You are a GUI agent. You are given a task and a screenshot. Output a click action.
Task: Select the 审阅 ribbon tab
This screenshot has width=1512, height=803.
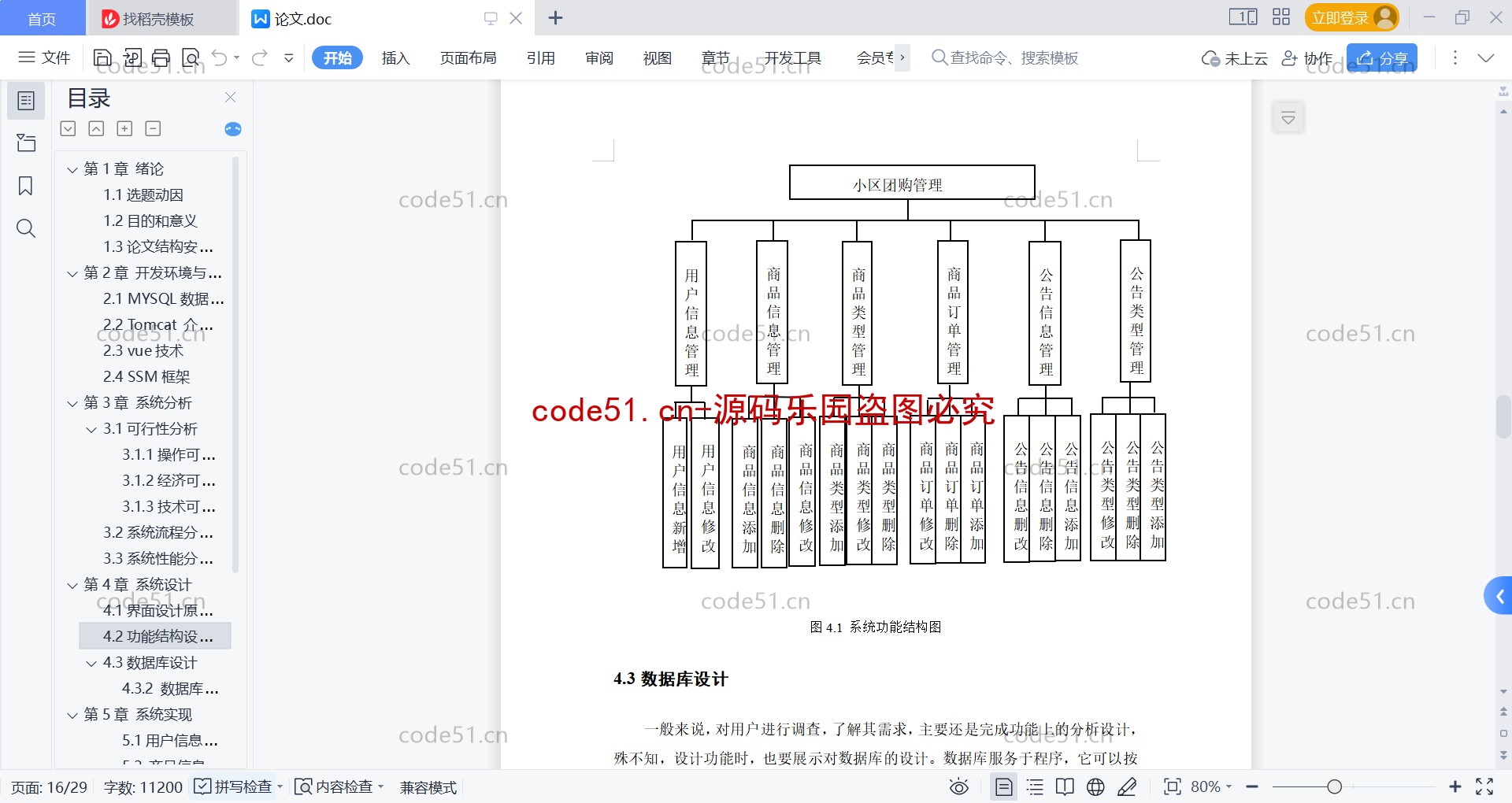click(x=599, y=57)
